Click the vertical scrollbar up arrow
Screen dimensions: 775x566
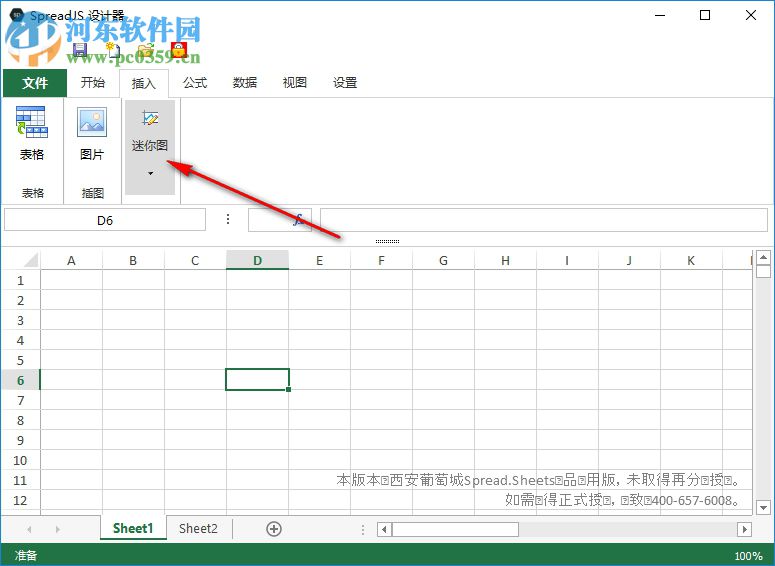(x=764, y=258)
